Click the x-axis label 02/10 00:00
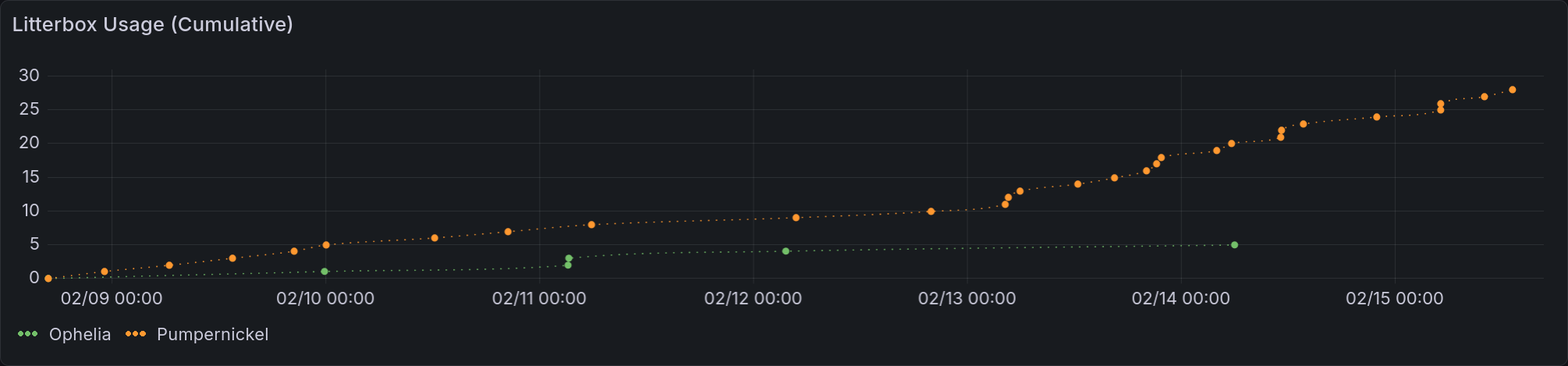Screen dimensions: 1568x366 tap(325, 298)
